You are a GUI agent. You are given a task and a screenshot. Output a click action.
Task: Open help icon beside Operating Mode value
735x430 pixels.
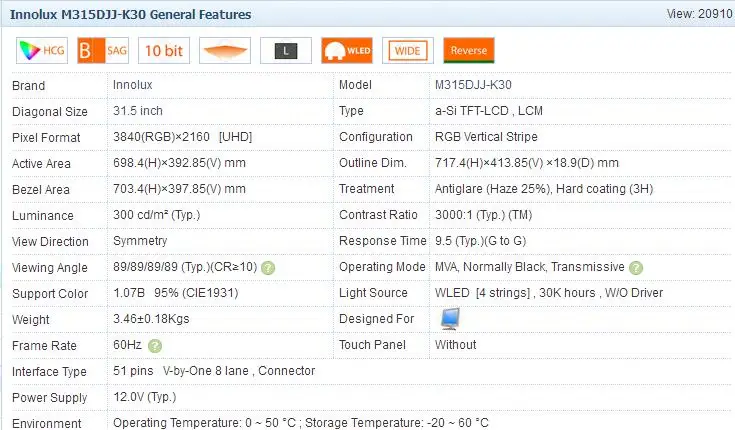[636, 268]
